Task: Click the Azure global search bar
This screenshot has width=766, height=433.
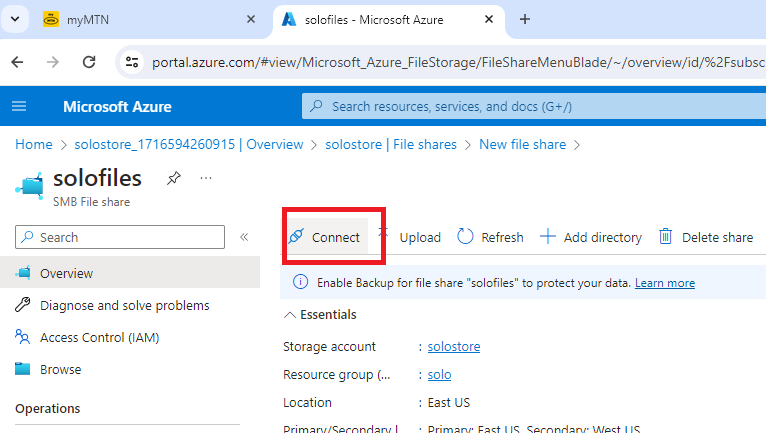Action: coord(530,106)
